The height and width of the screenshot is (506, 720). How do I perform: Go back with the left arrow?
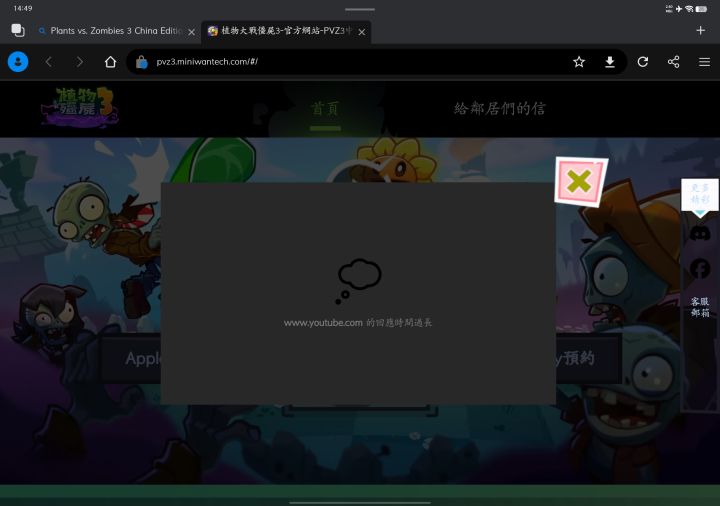49,62
